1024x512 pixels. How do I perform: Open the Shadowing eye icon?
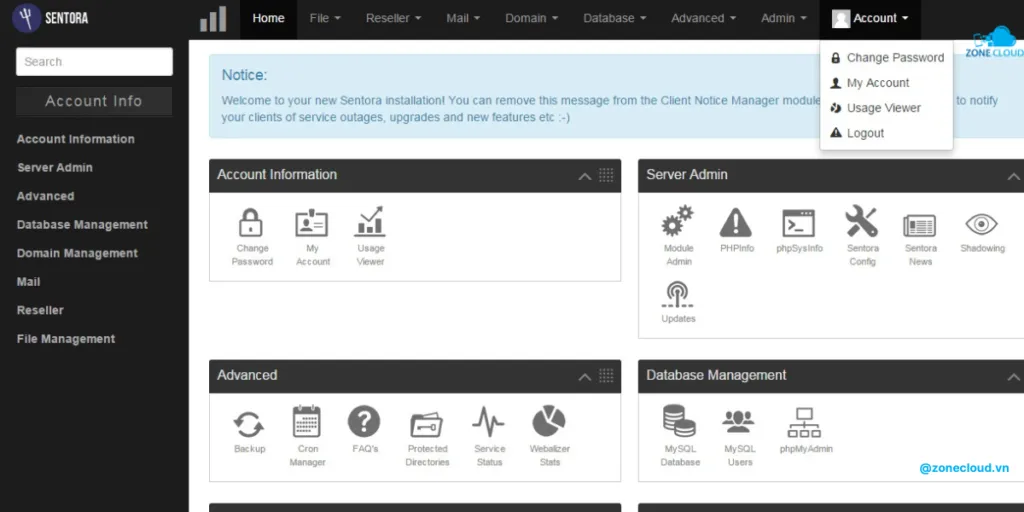pyautogui.click(x=982, y=224)
